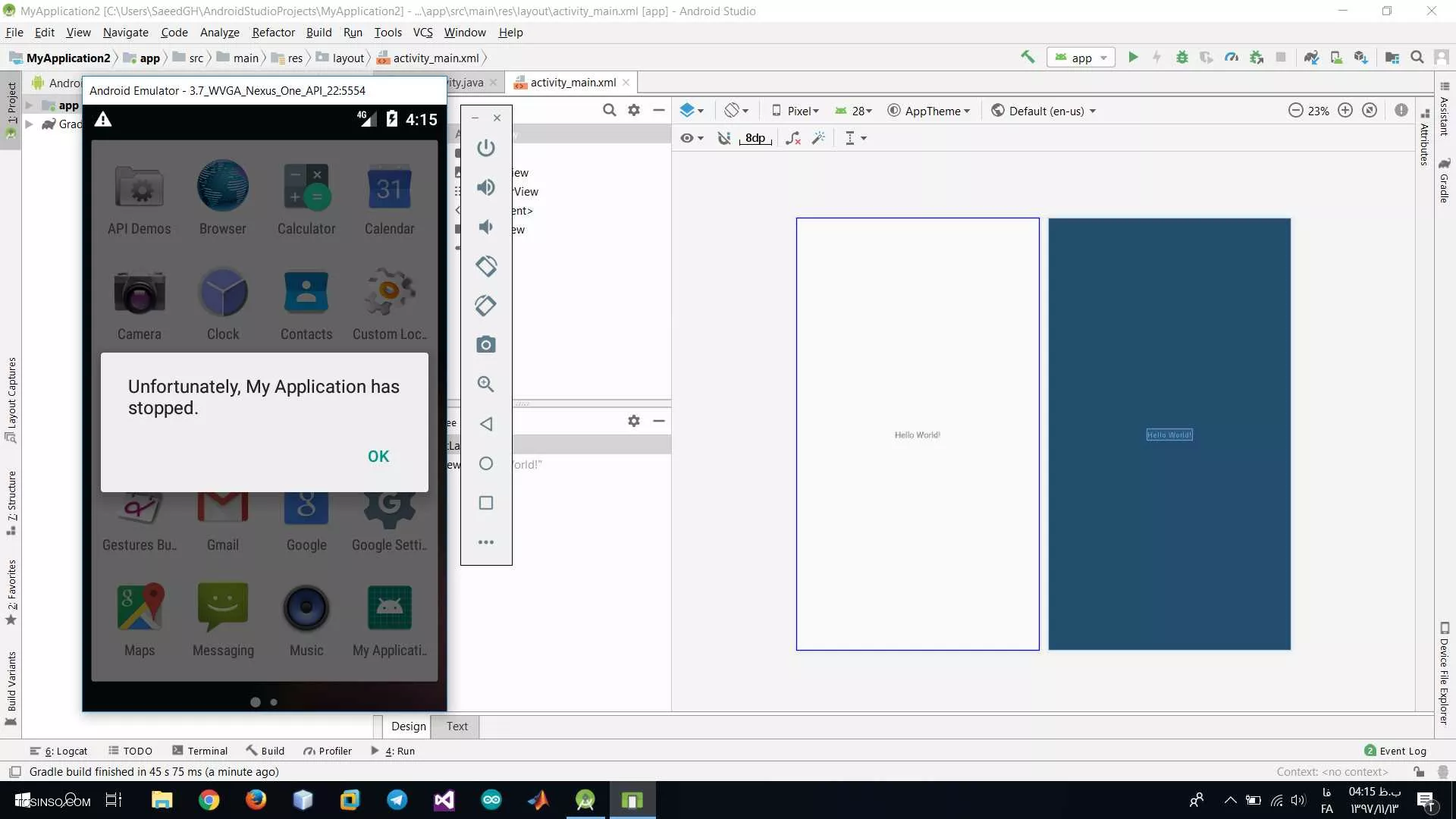Click Zoom to Fit Screen icon
Image resolution: width=1456 pixels, height=819 pixels.
coord(1370,111)
